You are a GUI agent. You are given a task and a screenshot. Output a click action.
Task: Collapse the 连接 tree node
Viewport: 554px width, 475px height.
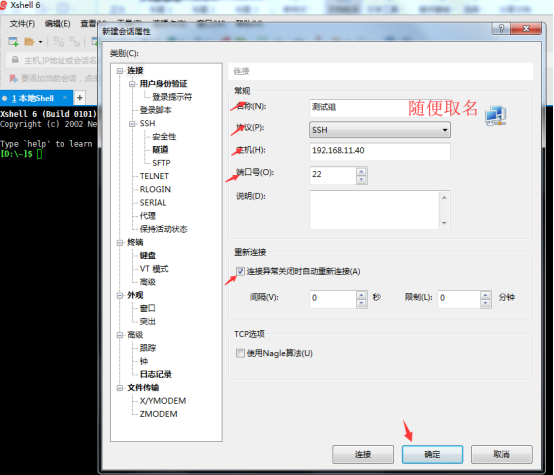coord(120,71)
